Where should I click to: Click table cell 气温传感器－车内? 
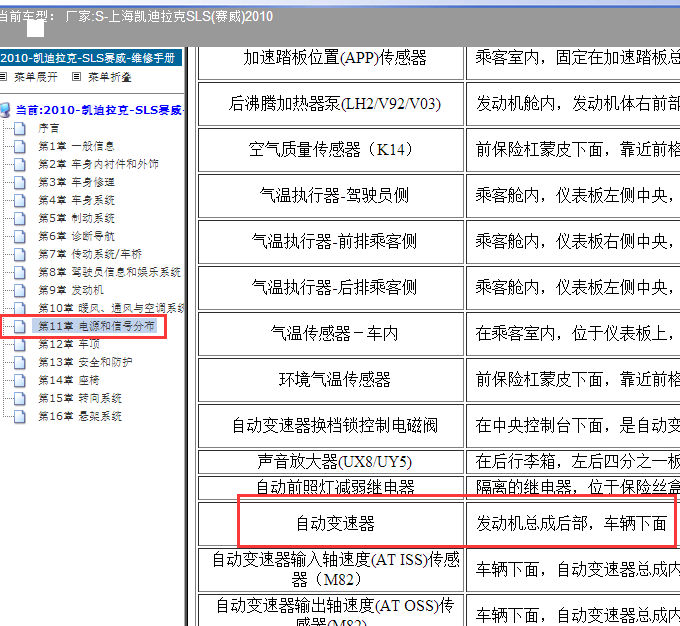point(331,334)
